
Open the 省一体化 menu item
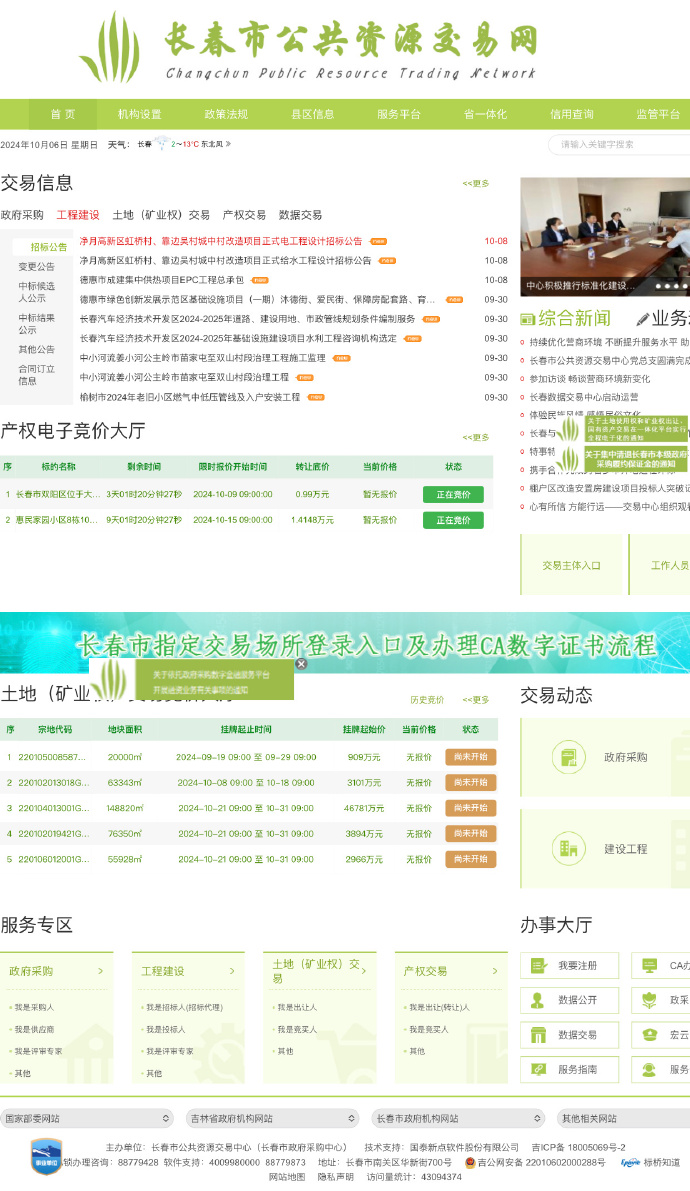485,114
